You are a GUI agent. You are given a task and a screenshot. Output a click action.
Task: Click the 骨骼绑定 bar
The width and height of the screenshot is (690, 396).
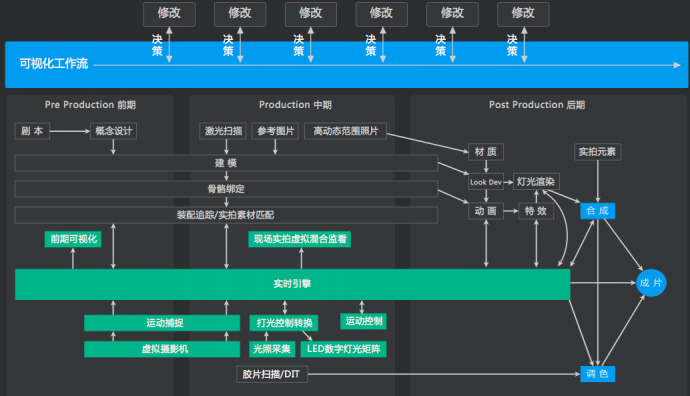[226, 189]
